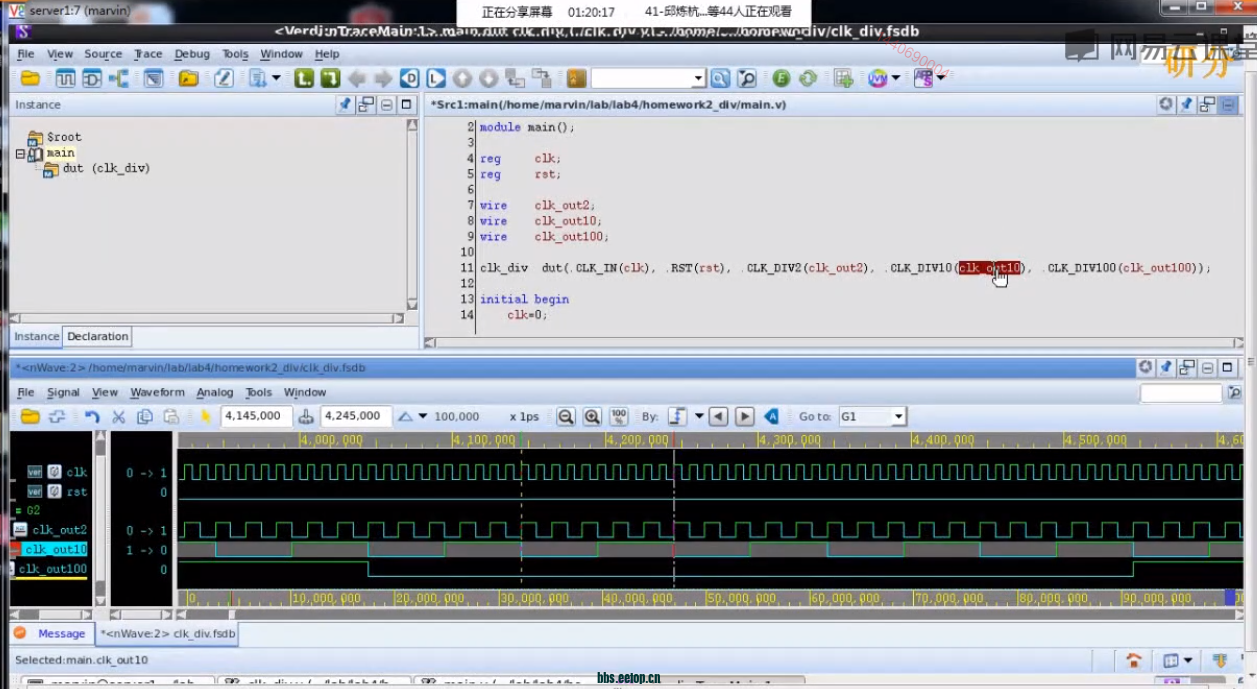Open new schematic window icon
This screenshot has width=1257, height=689.
[91, 78]
